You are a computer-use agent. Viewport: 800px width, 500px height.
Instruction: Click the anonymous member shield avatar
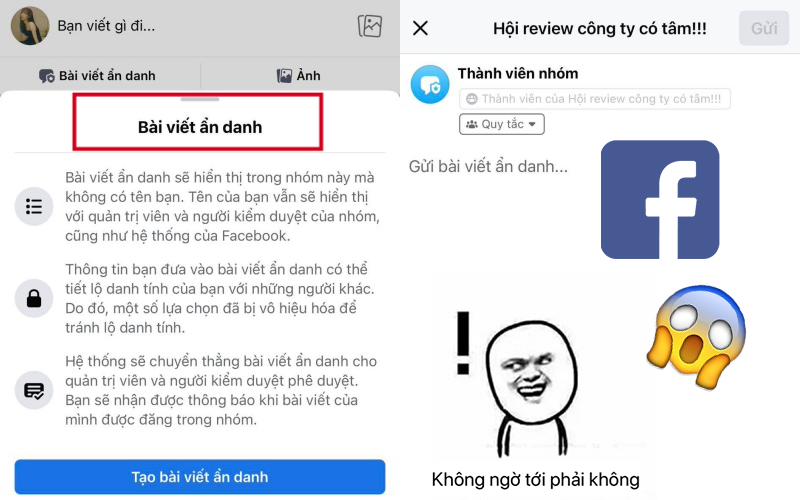(x=430, y=84)
